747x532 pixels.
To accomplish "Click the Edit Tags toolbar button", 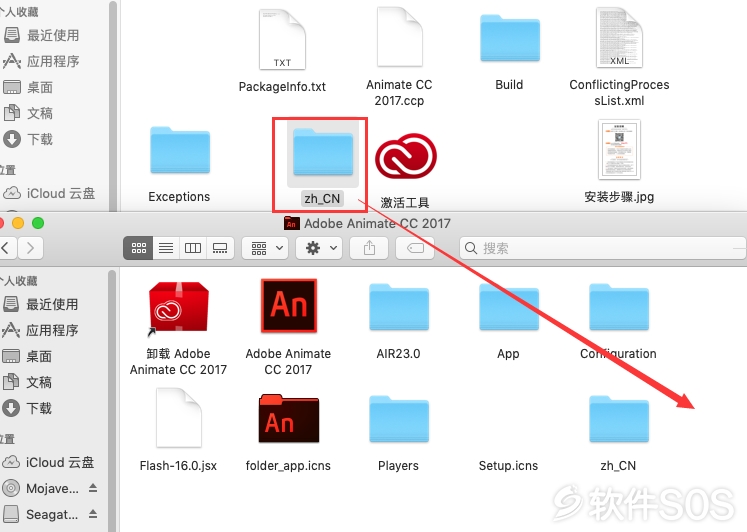I will (415, 248).
